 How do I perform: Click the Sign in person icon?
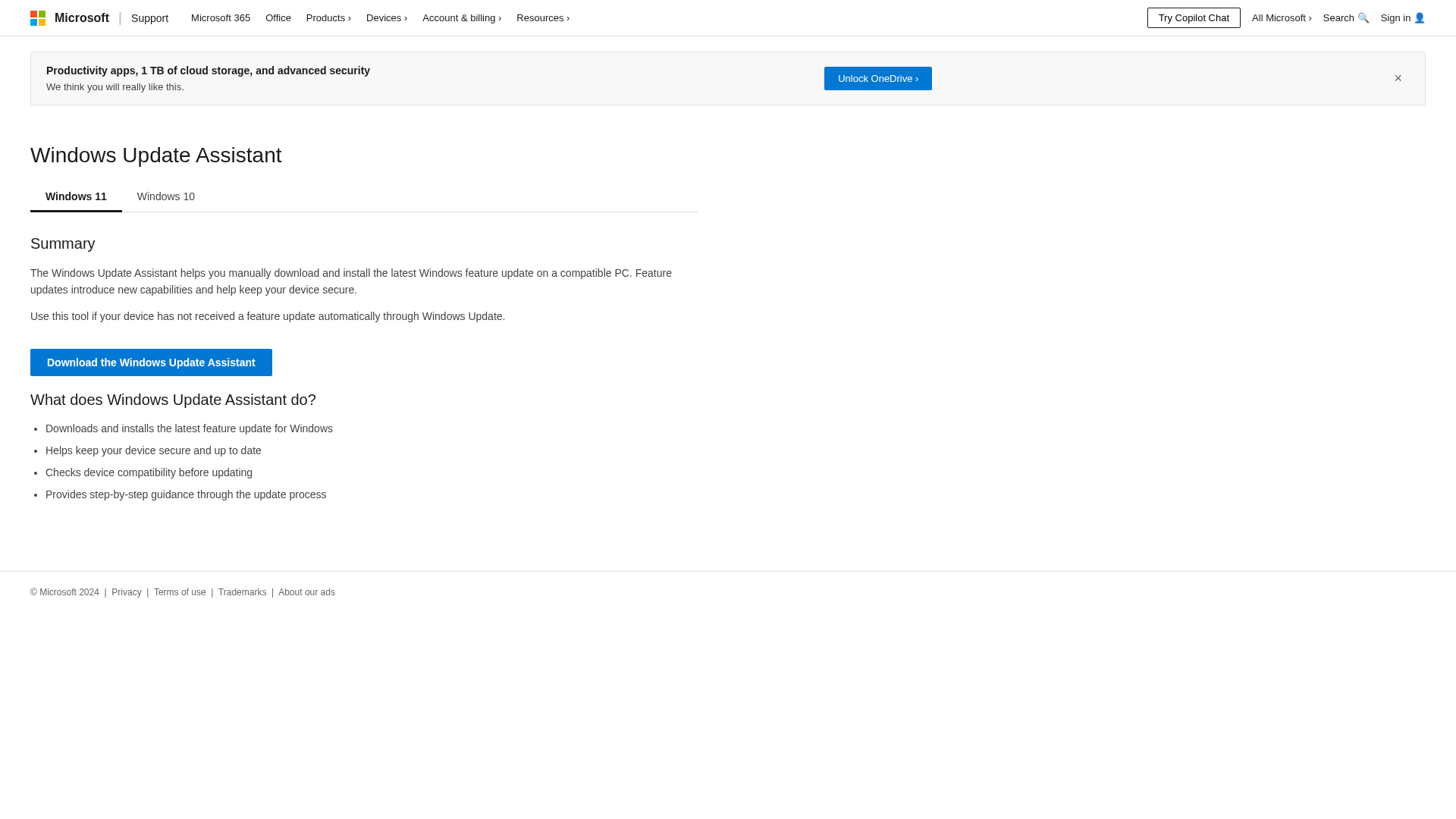click(1419, 18)
